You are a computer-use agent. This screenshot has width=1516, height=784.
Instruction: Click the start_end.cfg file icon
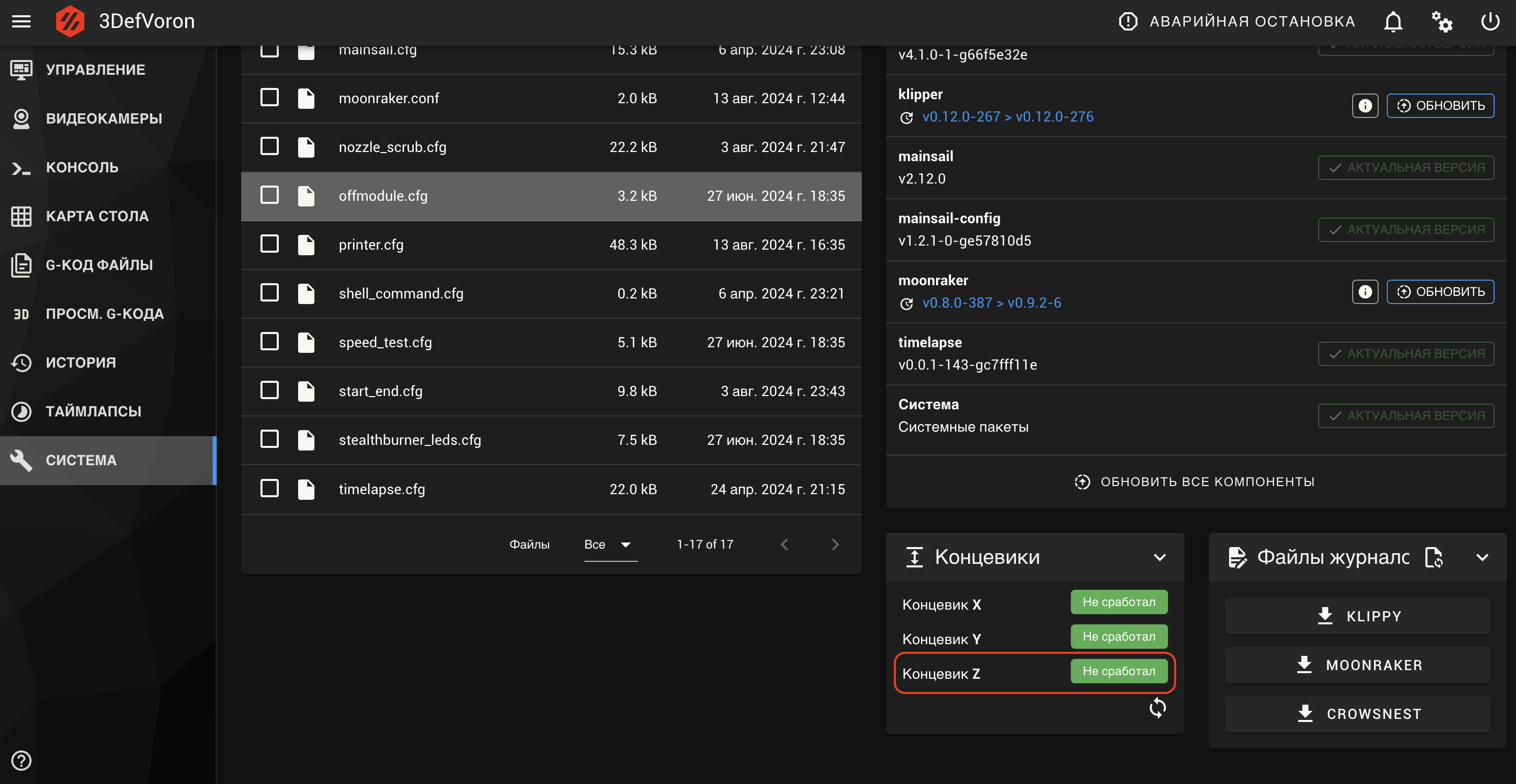306,391
